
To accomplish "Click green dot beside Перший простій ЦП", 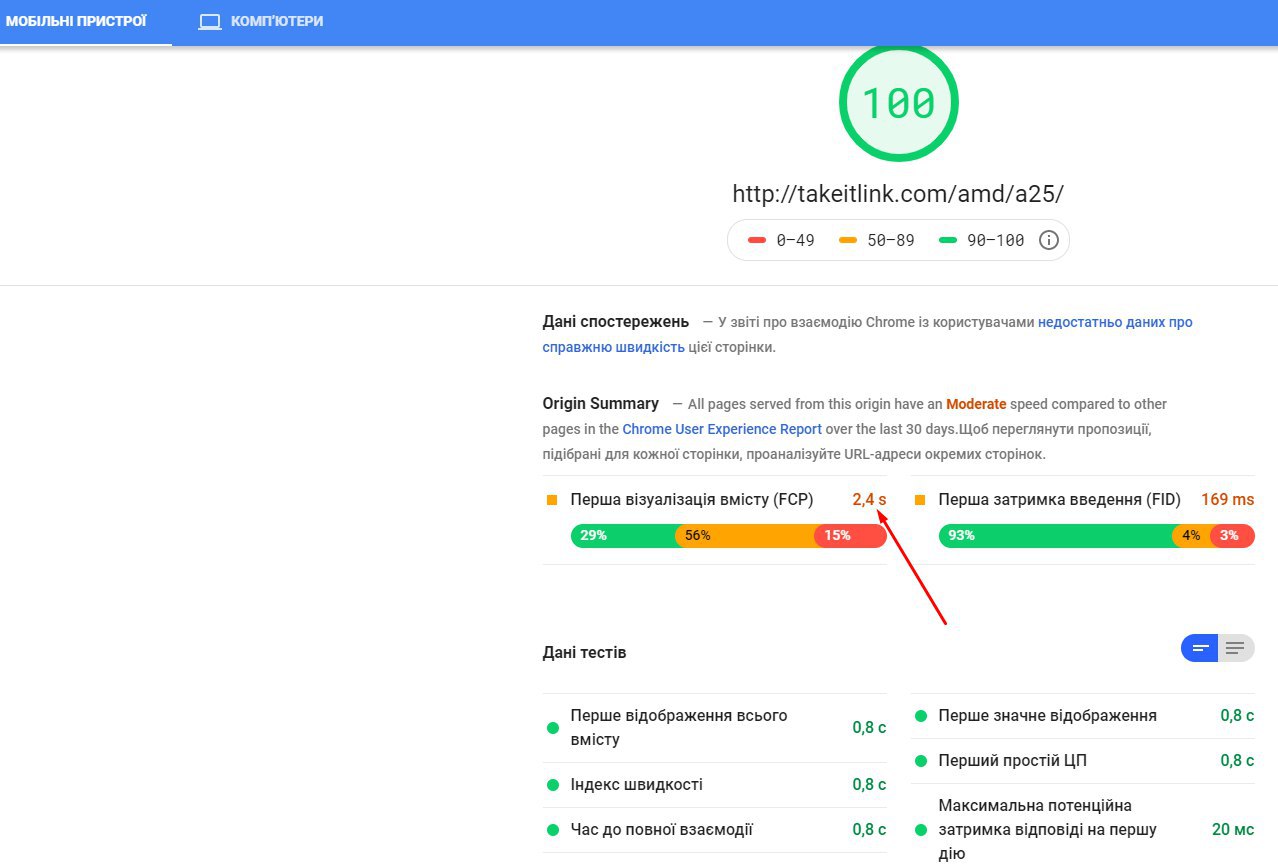I will (x=920, y=761).
